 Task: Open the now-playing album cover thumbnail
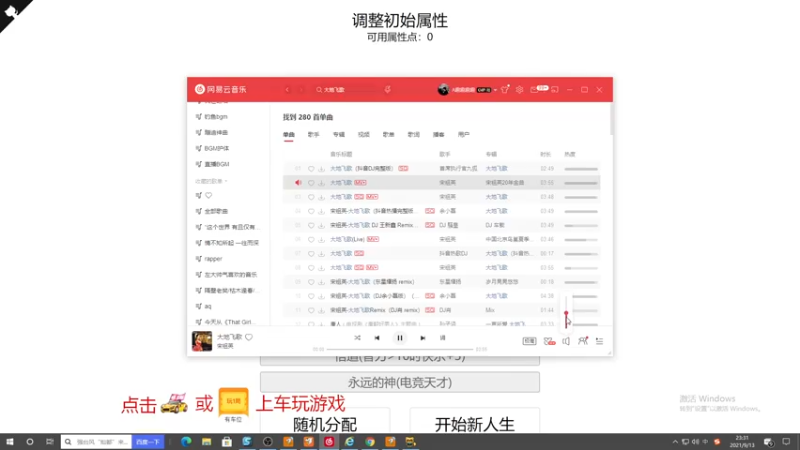[202, 341]
